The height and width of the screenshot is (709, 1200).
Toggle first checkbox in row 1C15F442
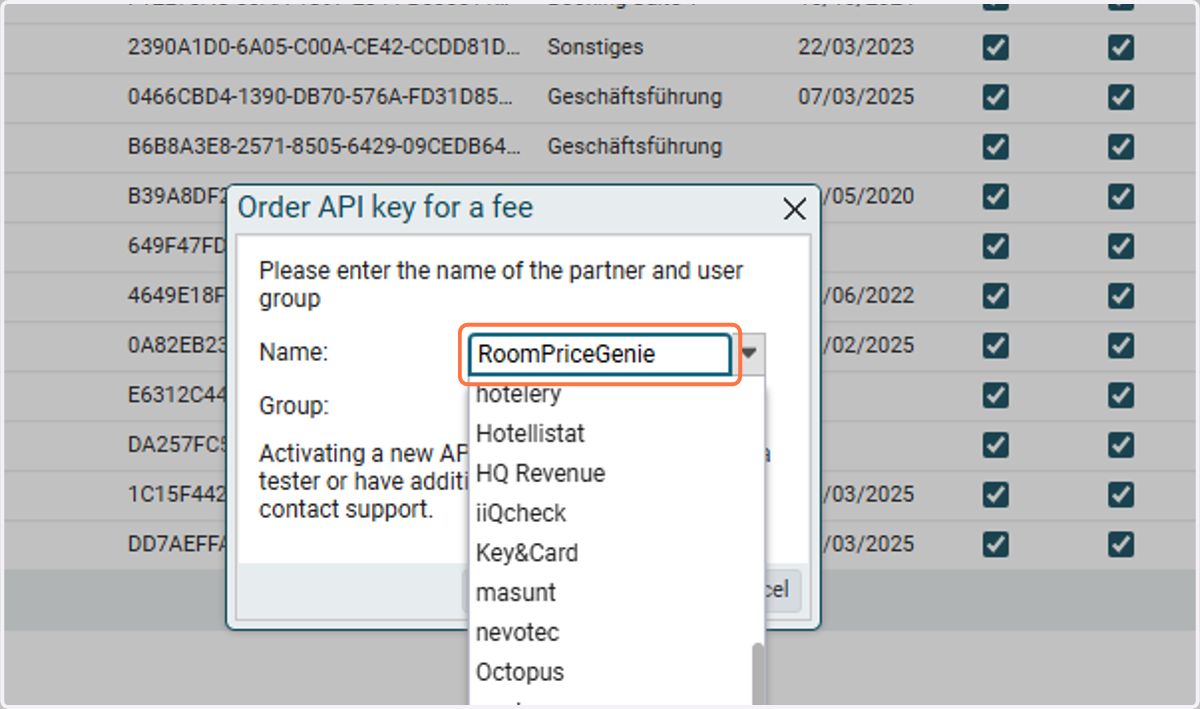point(995,495)
